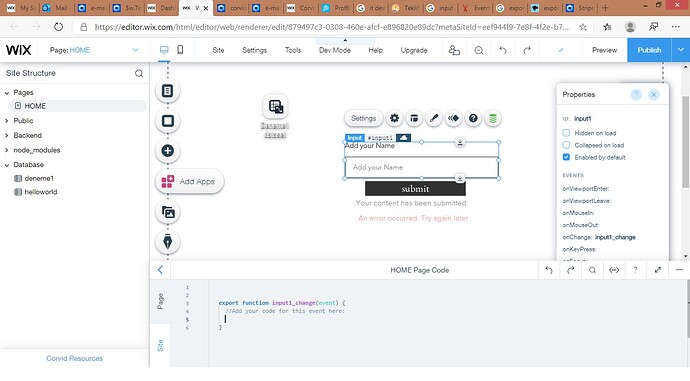The width and height of the screenshot is (690, 381).
Task: Expand the Public folder
Action: coord(7,121)
